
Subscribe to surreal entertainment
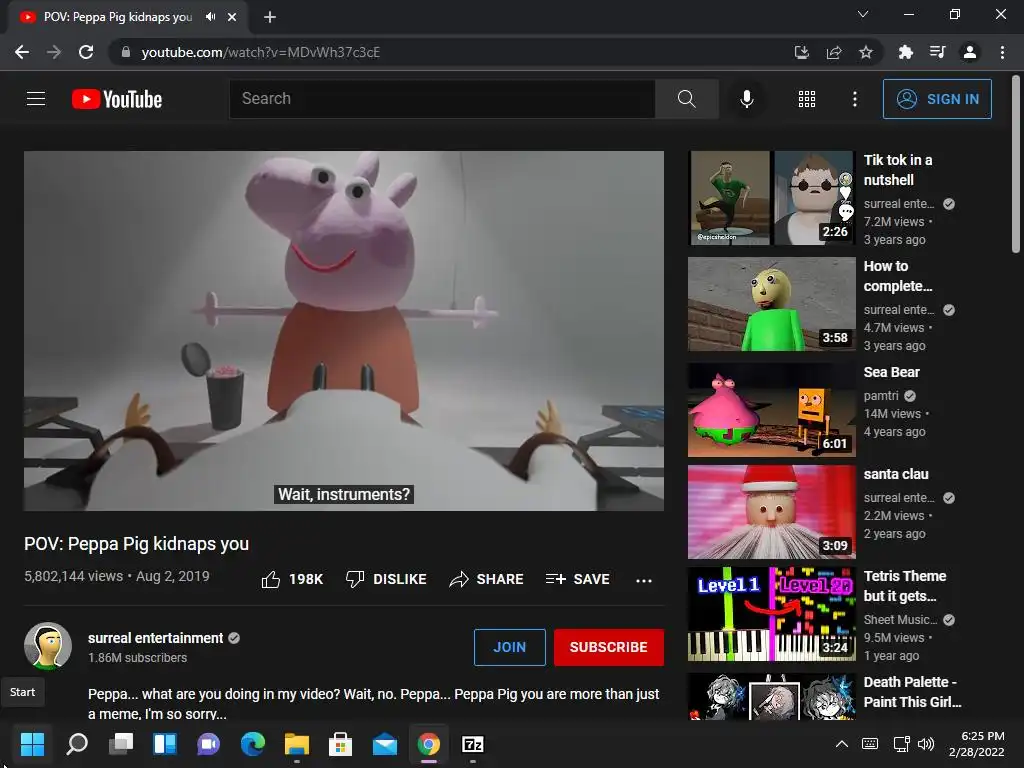[609, 647]
